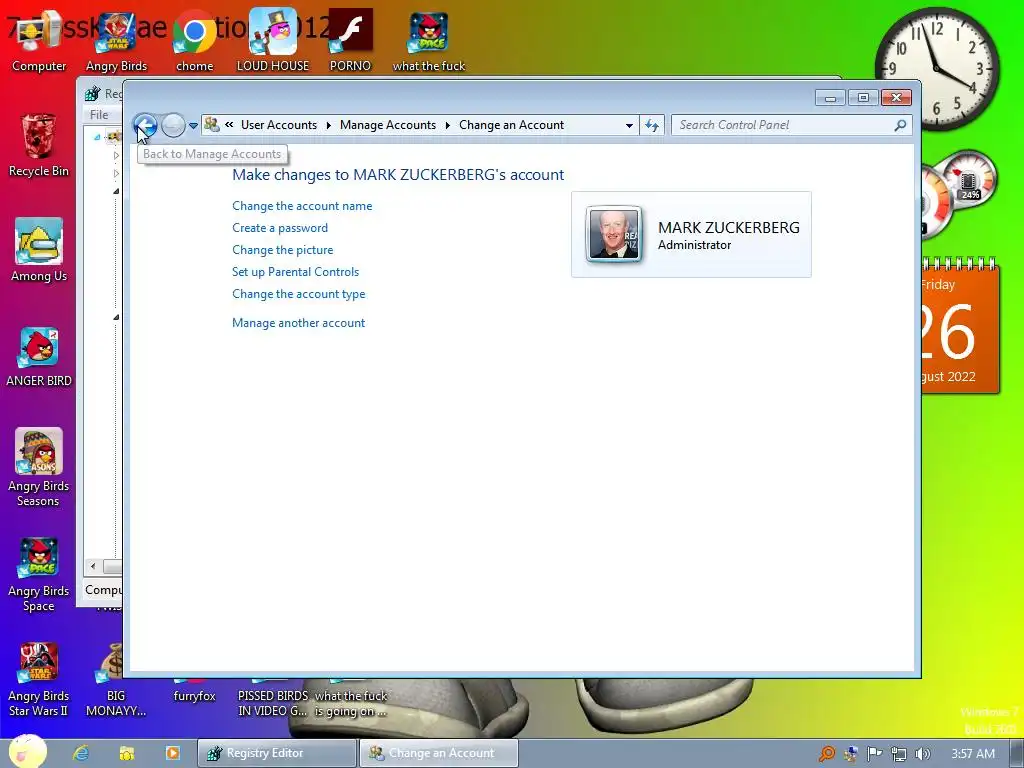Click taskbar clock showing 3:57 AM
The height and width of the screenshot is (768, 1024).
tap(973, 754)
